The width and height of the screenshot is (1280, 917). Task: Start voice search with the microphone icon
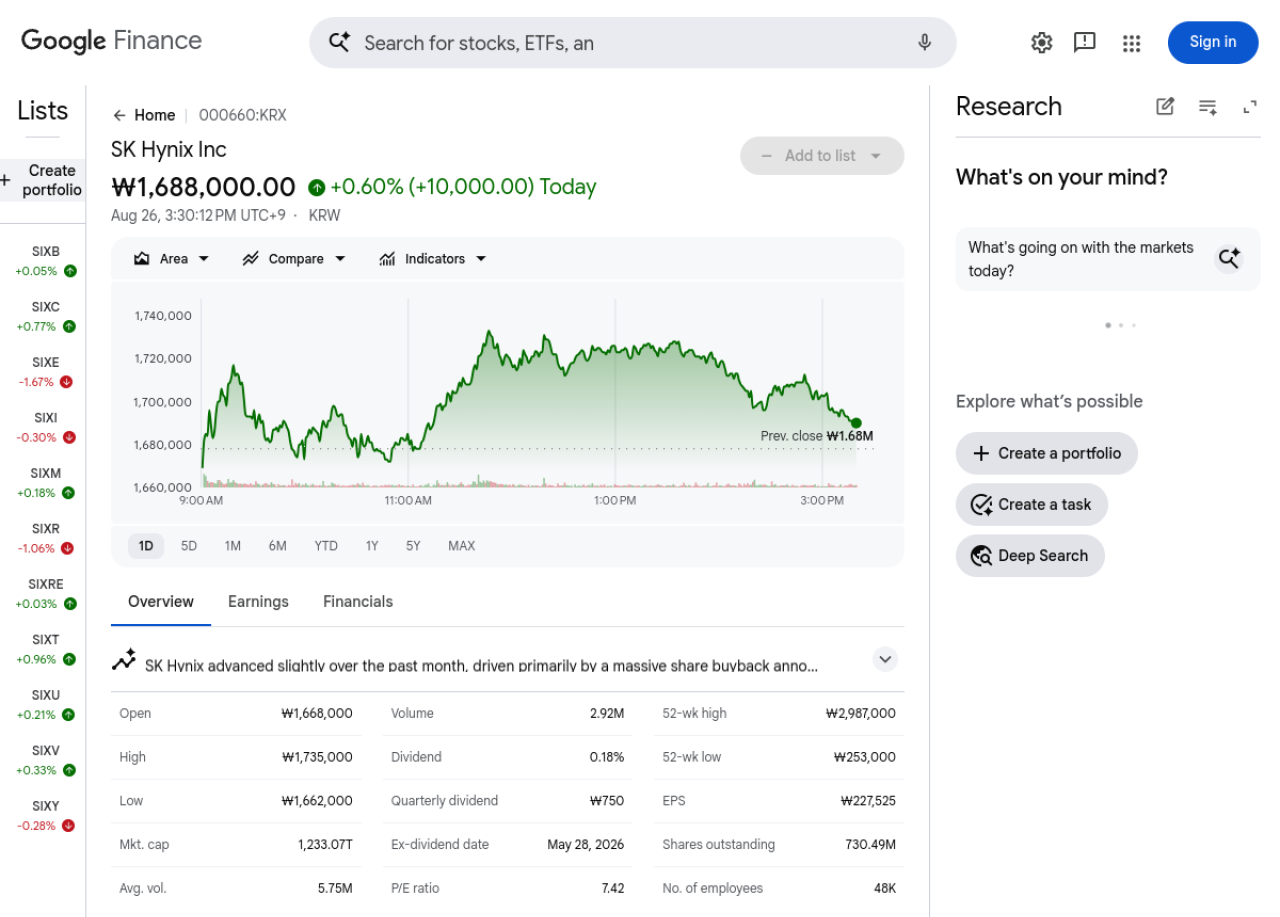[925, 42]
